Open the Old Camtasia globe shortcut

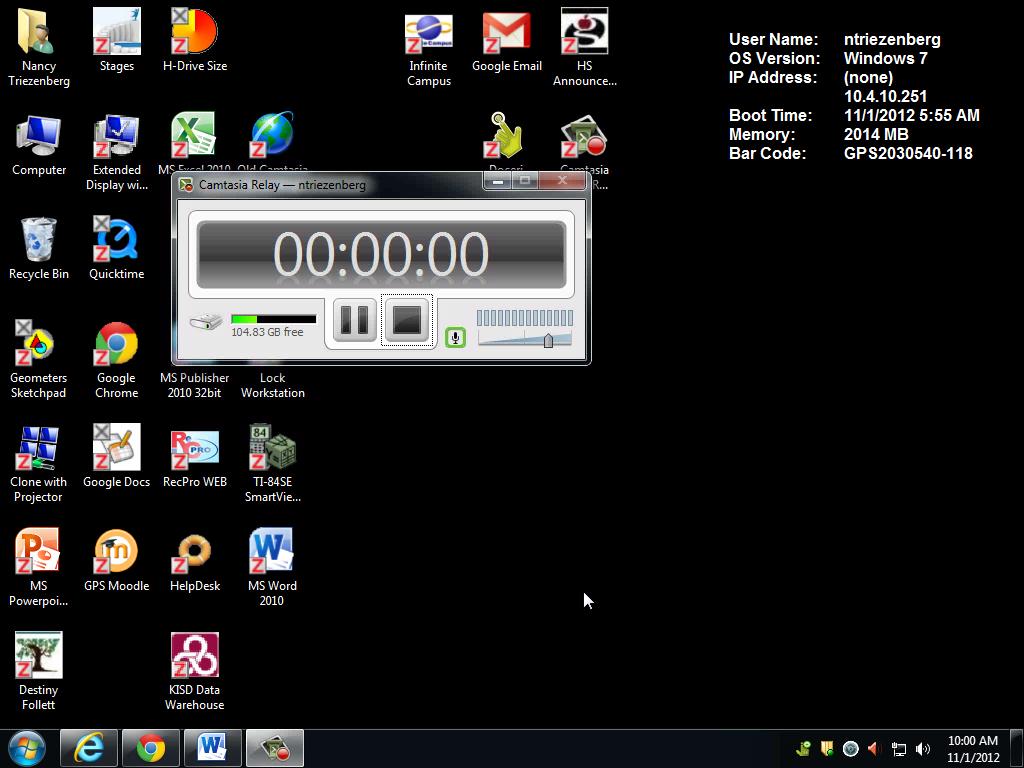[272, 136]
